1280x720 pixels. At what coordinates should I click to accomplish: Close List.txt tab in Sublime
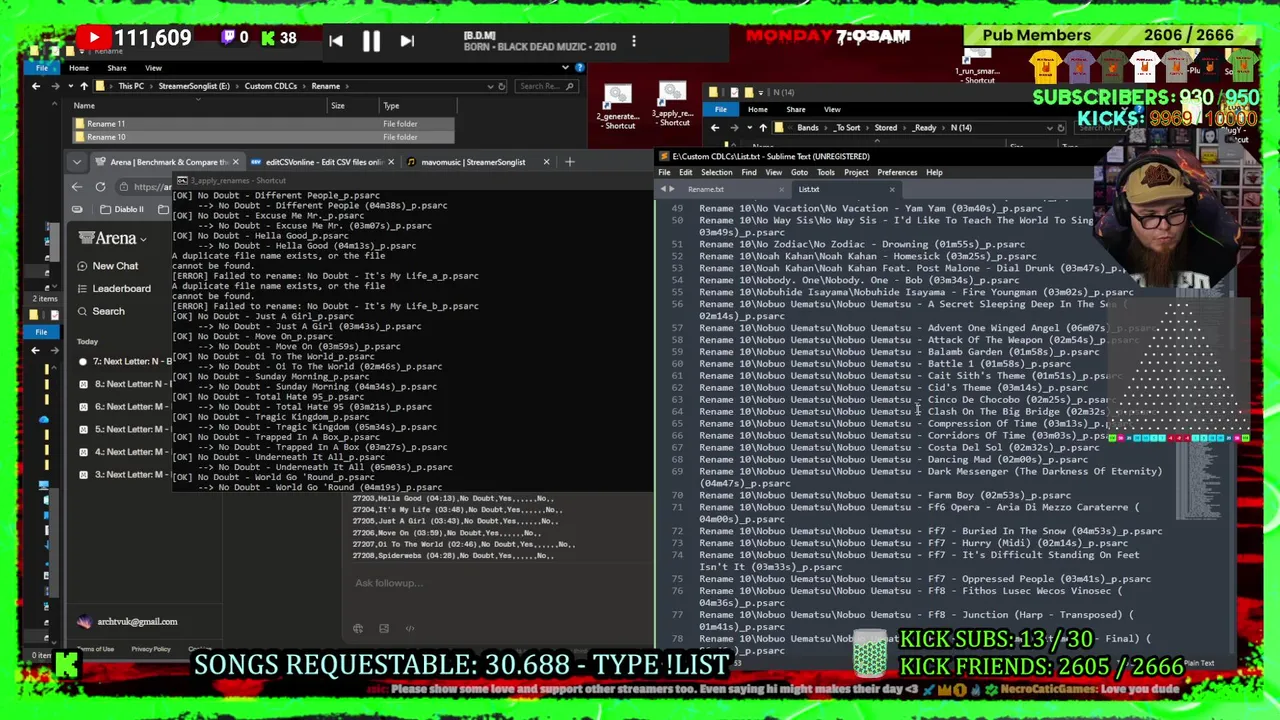(x=892, y=190)
